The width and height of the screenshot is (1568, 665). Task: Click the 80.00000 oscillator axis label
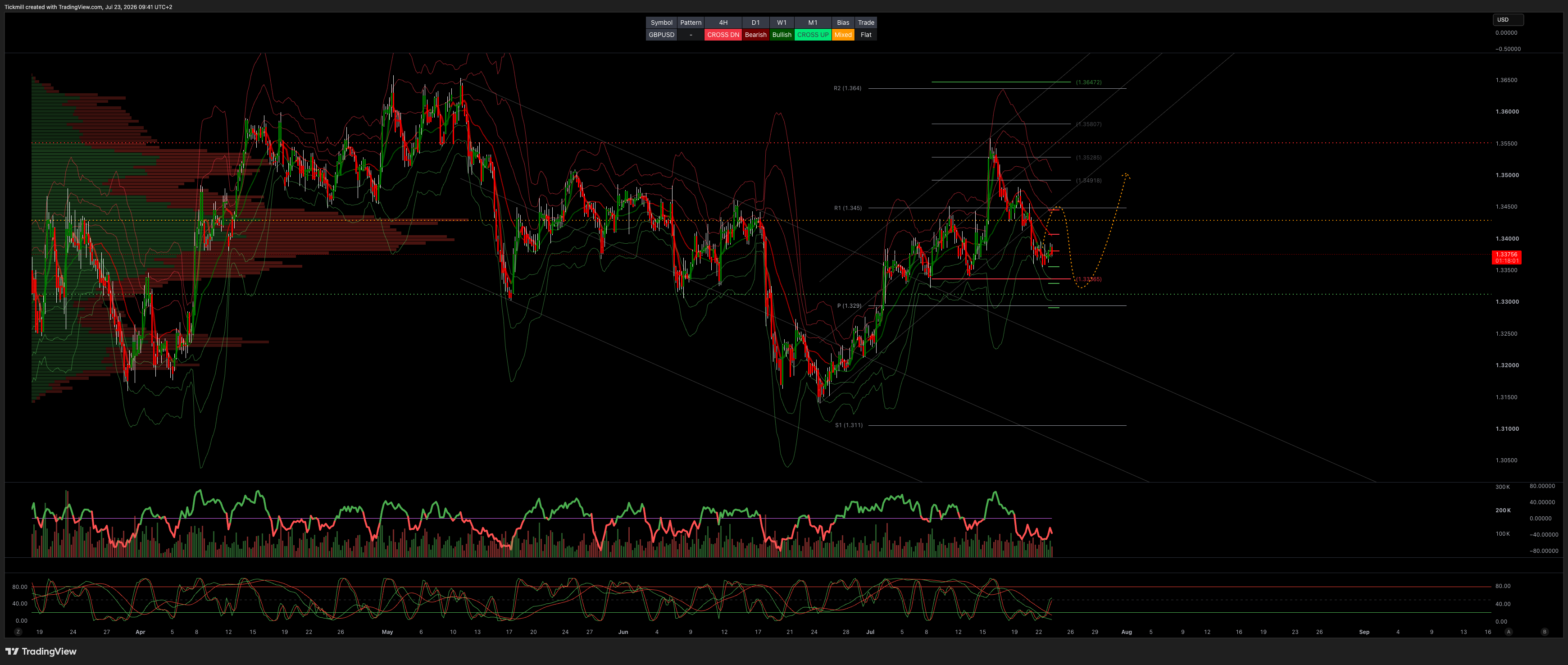click(x=1542, y=486)
